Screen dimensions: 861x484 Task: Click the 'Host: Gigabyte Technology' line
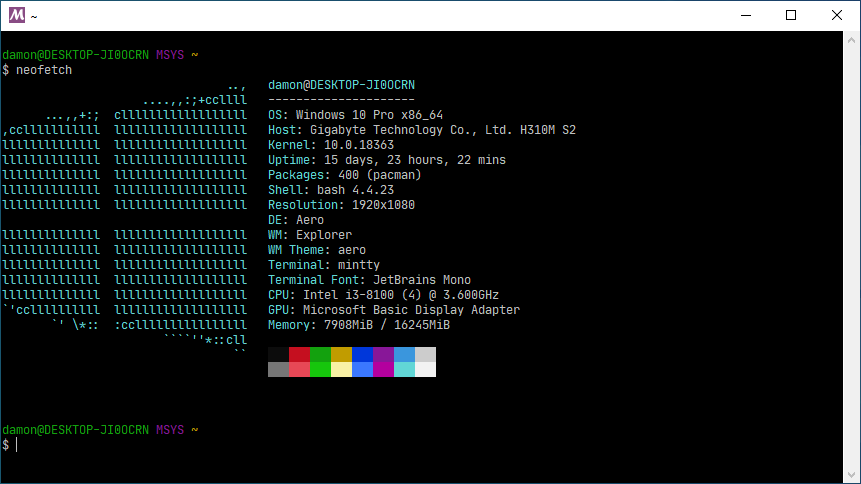[x=422, y=130]
